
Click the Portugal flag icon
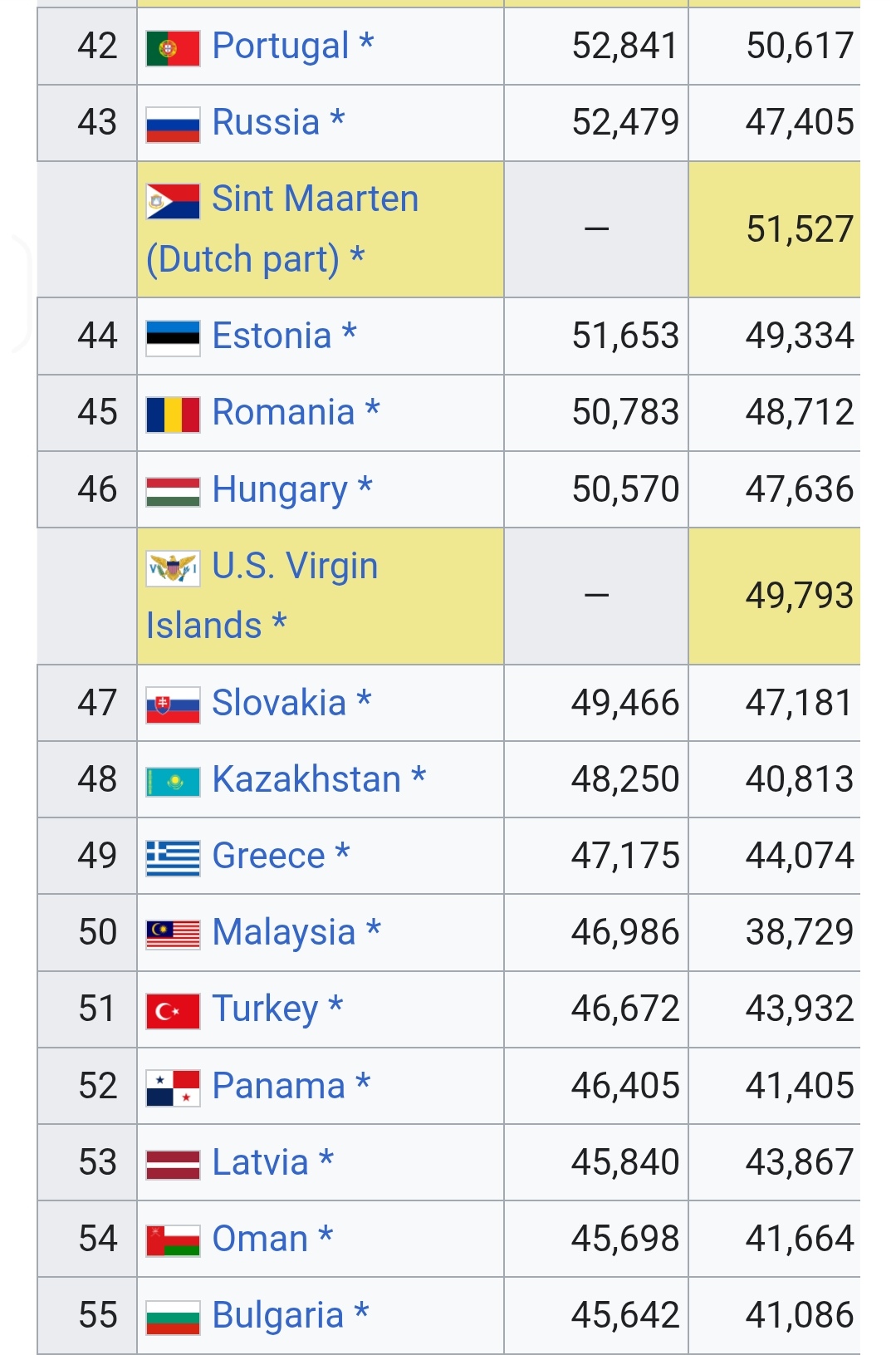(x=173, y=48)
